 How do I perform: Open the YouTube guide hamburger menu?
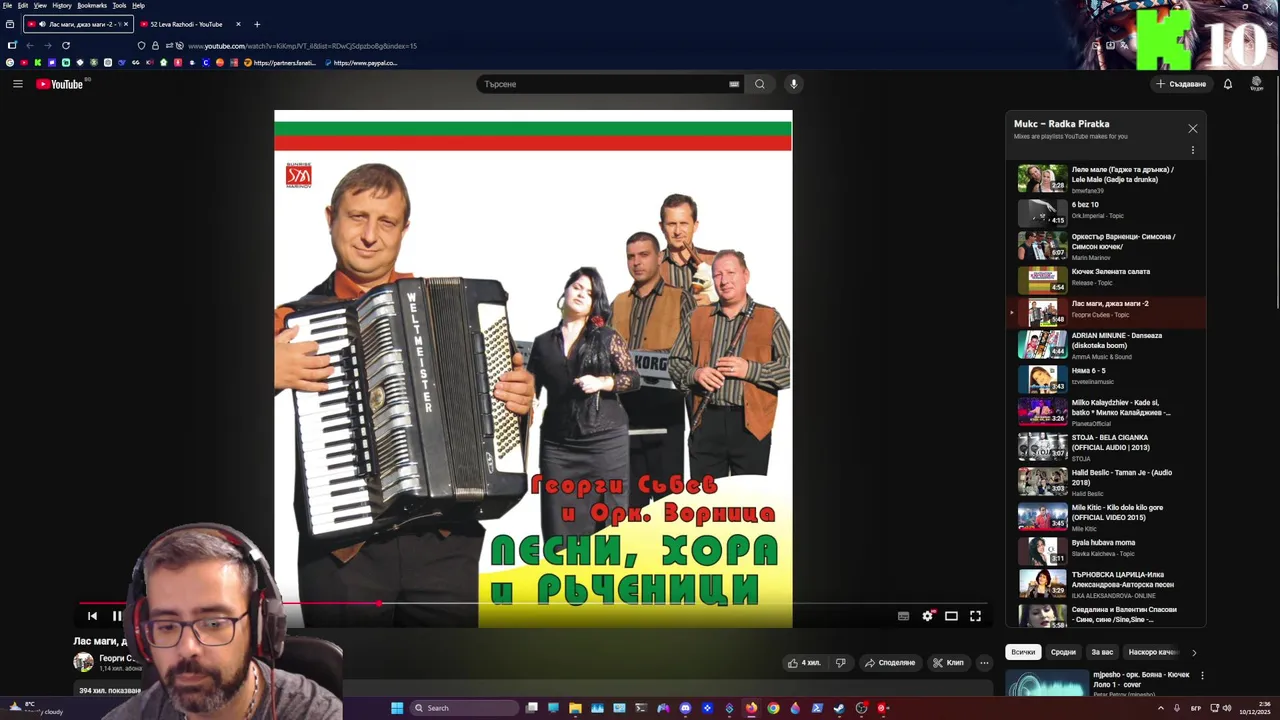(17, 84)
